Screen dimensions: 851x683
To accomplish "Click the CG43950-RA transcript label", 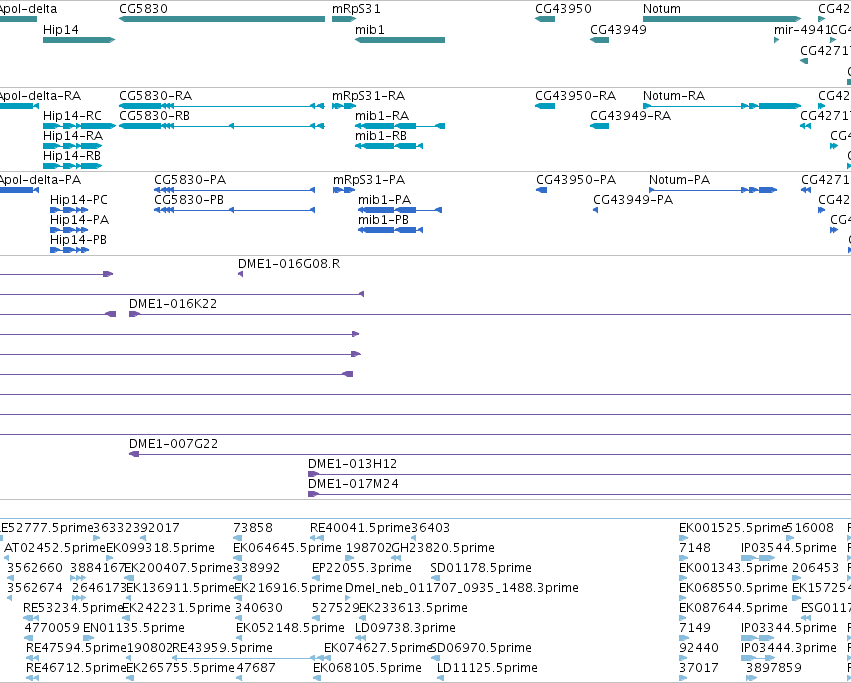I will (575, 96).
